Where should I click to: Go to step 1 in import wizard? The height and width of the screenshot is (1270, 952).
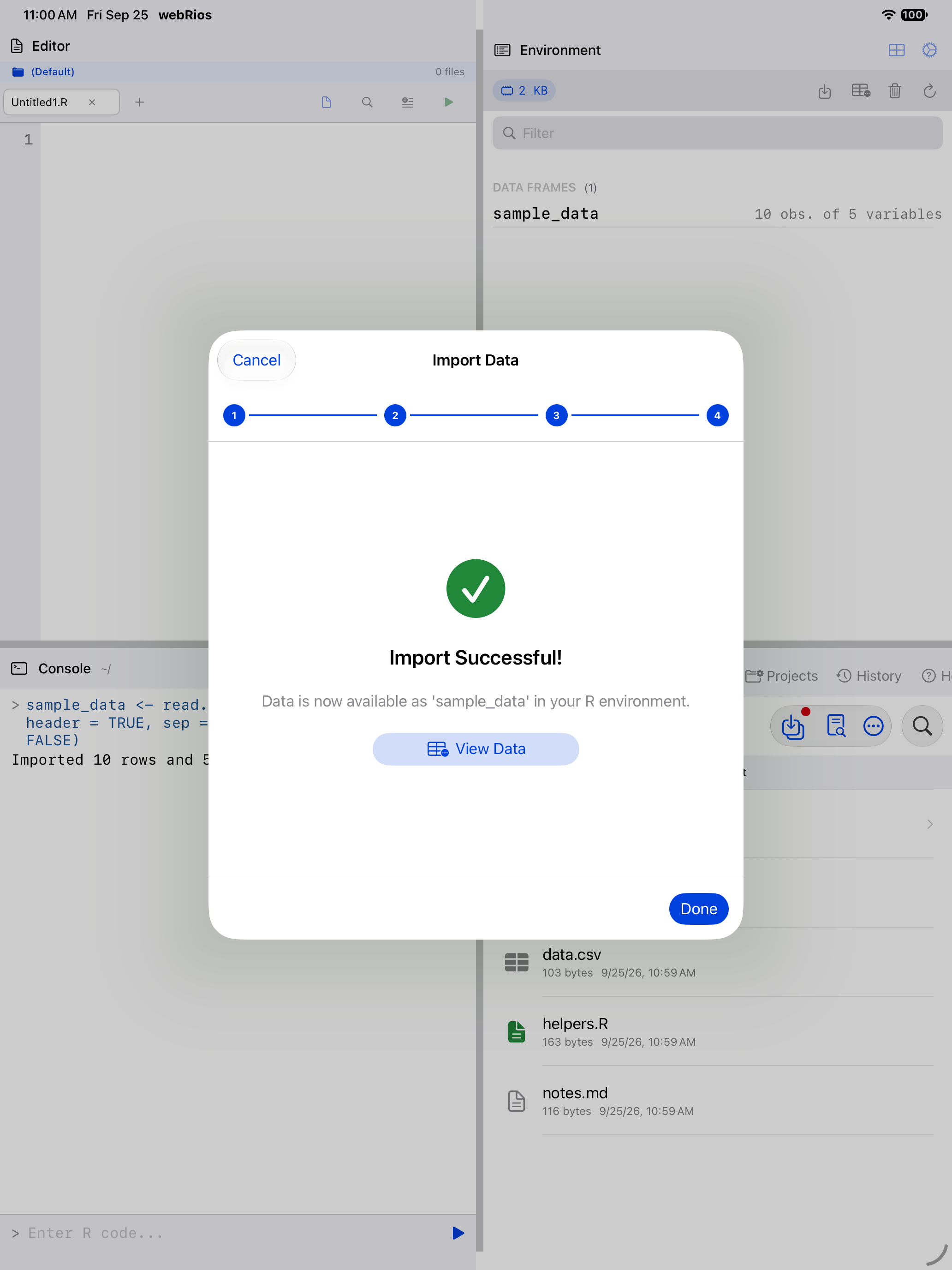click(234, 415)
